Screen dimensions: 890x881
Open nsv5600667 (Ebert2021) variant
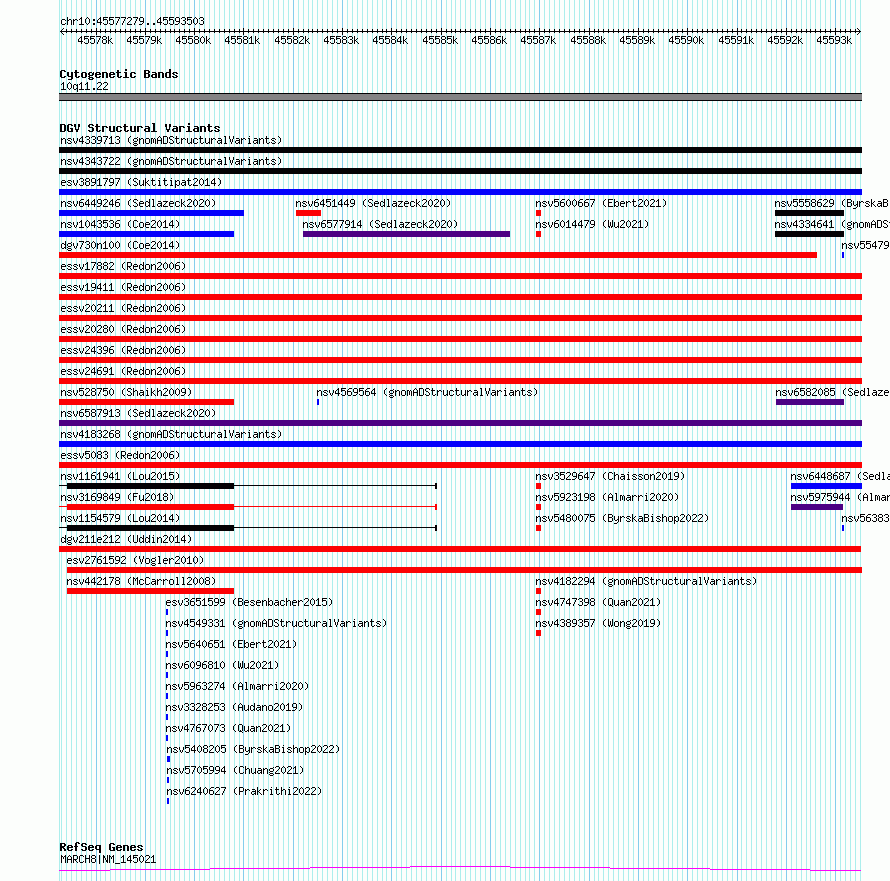coord(601,203)
